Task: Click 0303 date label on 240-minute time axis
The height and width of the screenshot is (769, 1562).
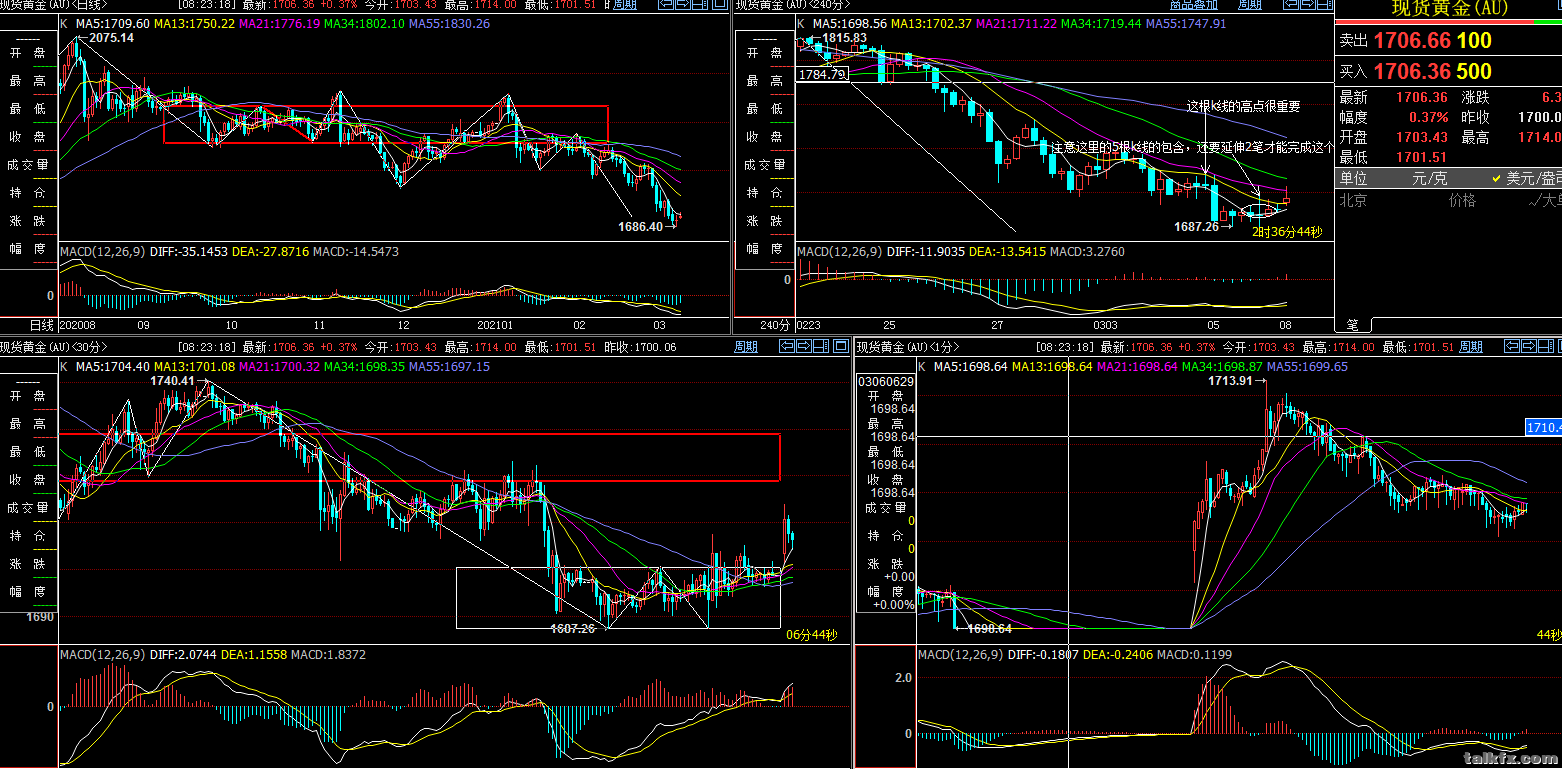Action: click(1105, 326)
